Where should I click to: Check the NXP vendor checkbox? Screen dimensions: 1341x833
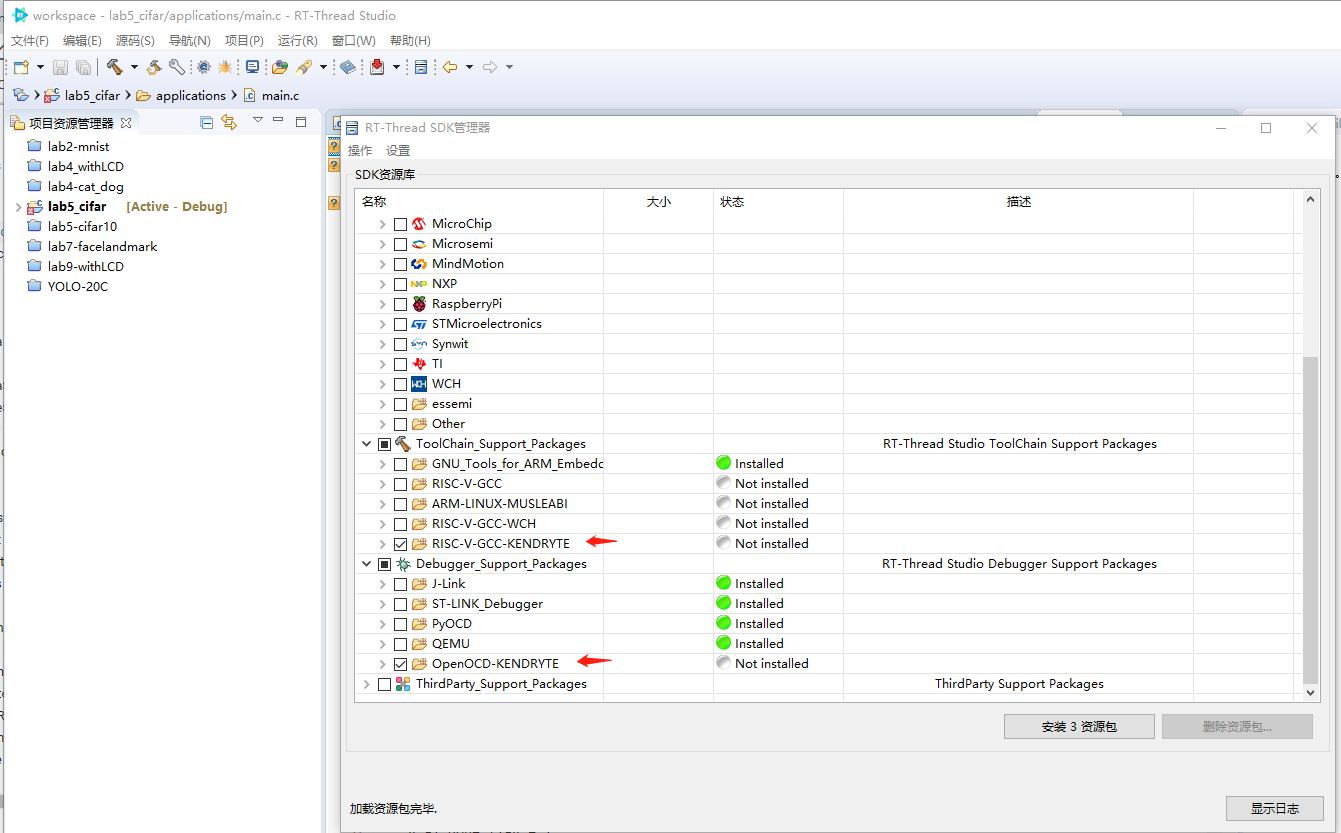pyautogui.click(x=400, y=284)
